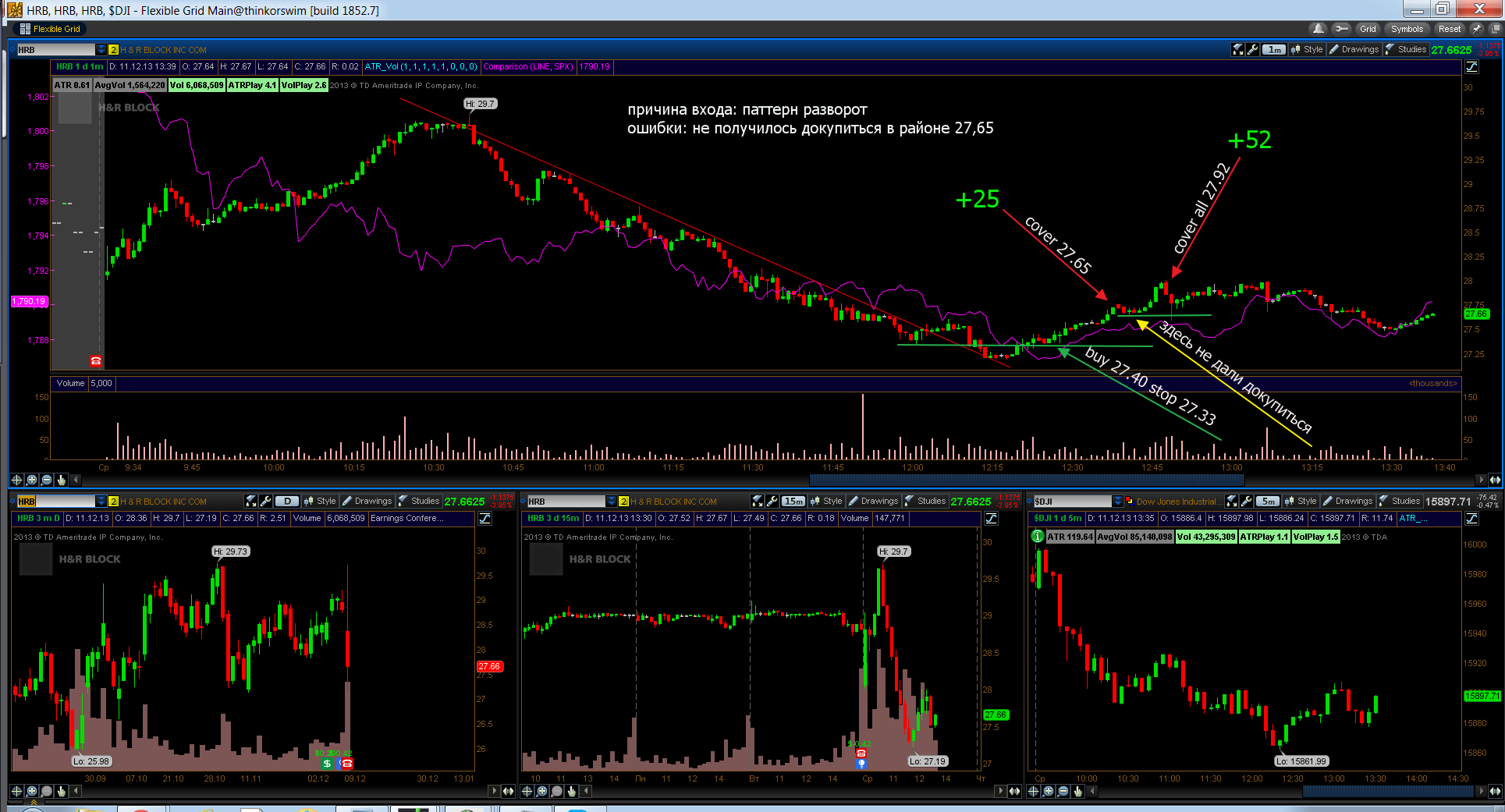Open Studies in $DJI chart
1505x812 pixels.
pos(1400,501)
